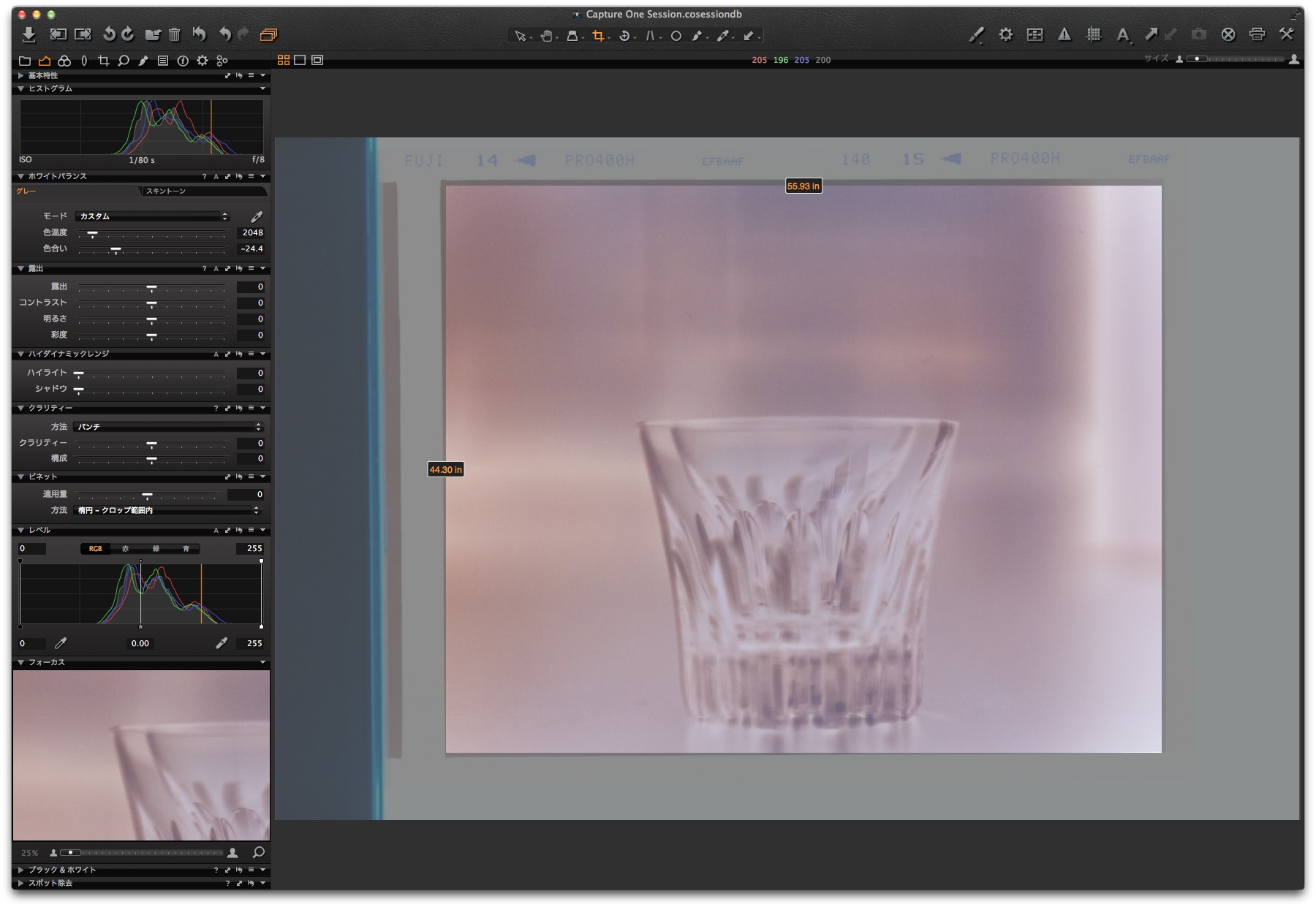Select the orange crop tool
1316x907 pixels.
click(x=599, y=36)
